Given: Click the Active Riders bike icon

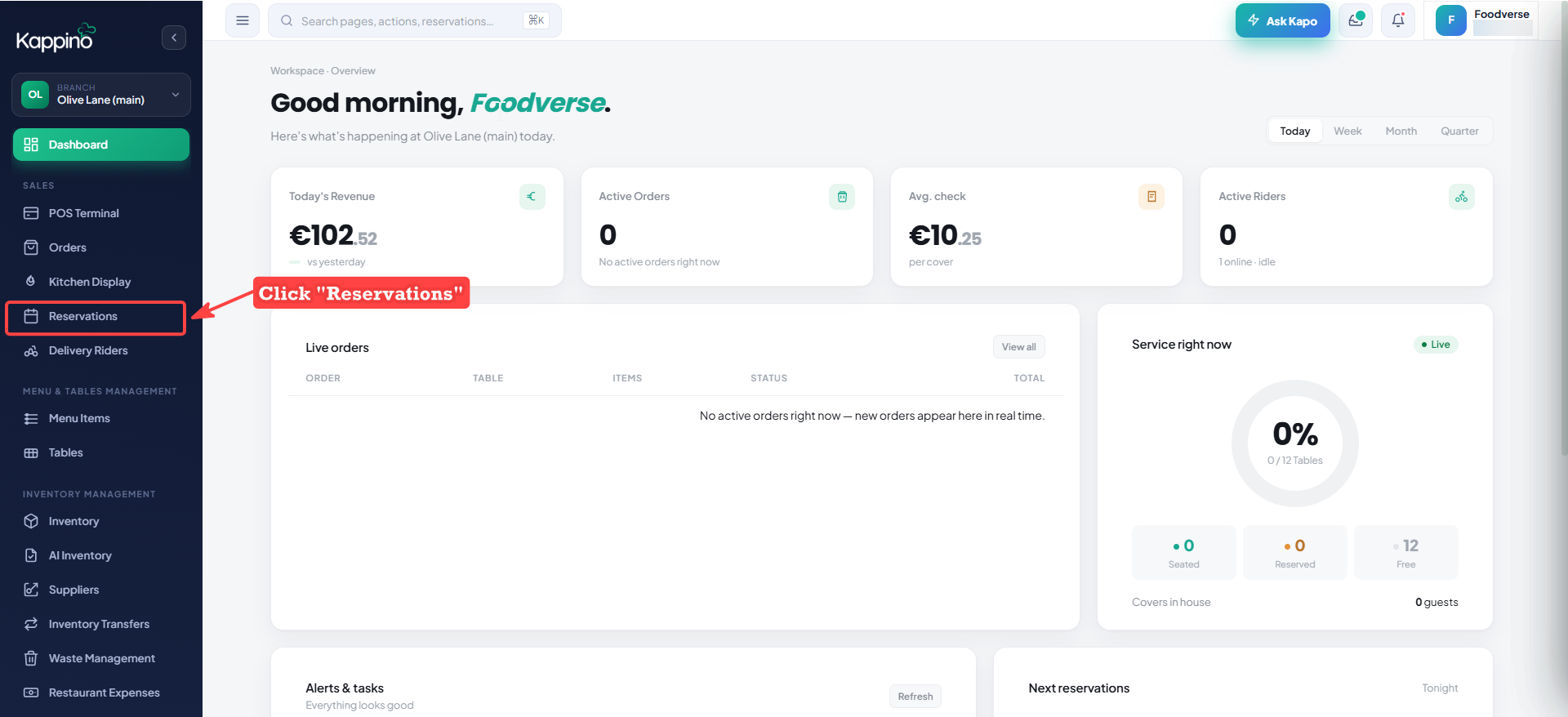Looking at the screenshot, I should [x=1462, y=197].
